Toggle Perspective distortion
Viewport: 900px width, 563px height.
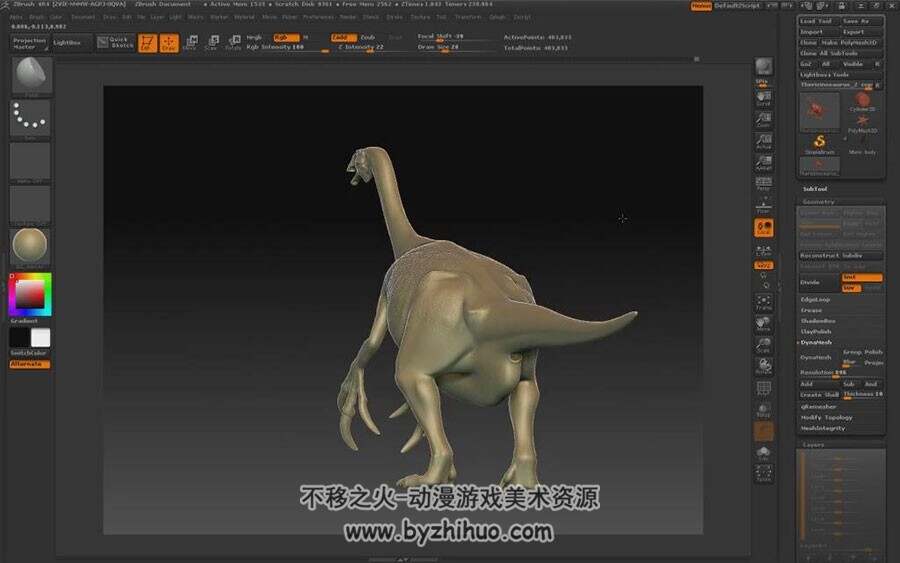pyautogui.click(x=763, y=184)
